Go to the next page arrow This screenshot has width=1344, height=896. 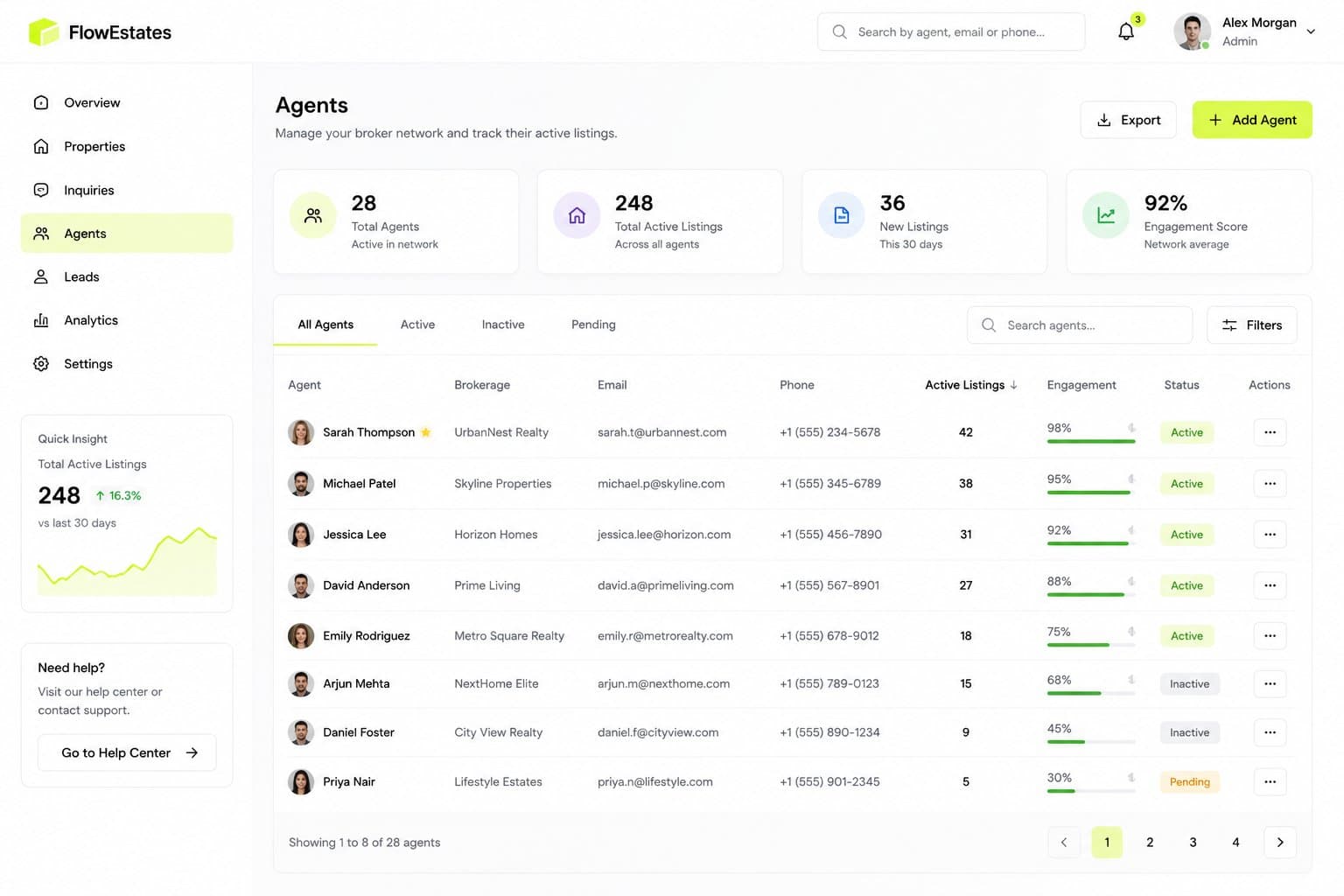click(1280, 842)
